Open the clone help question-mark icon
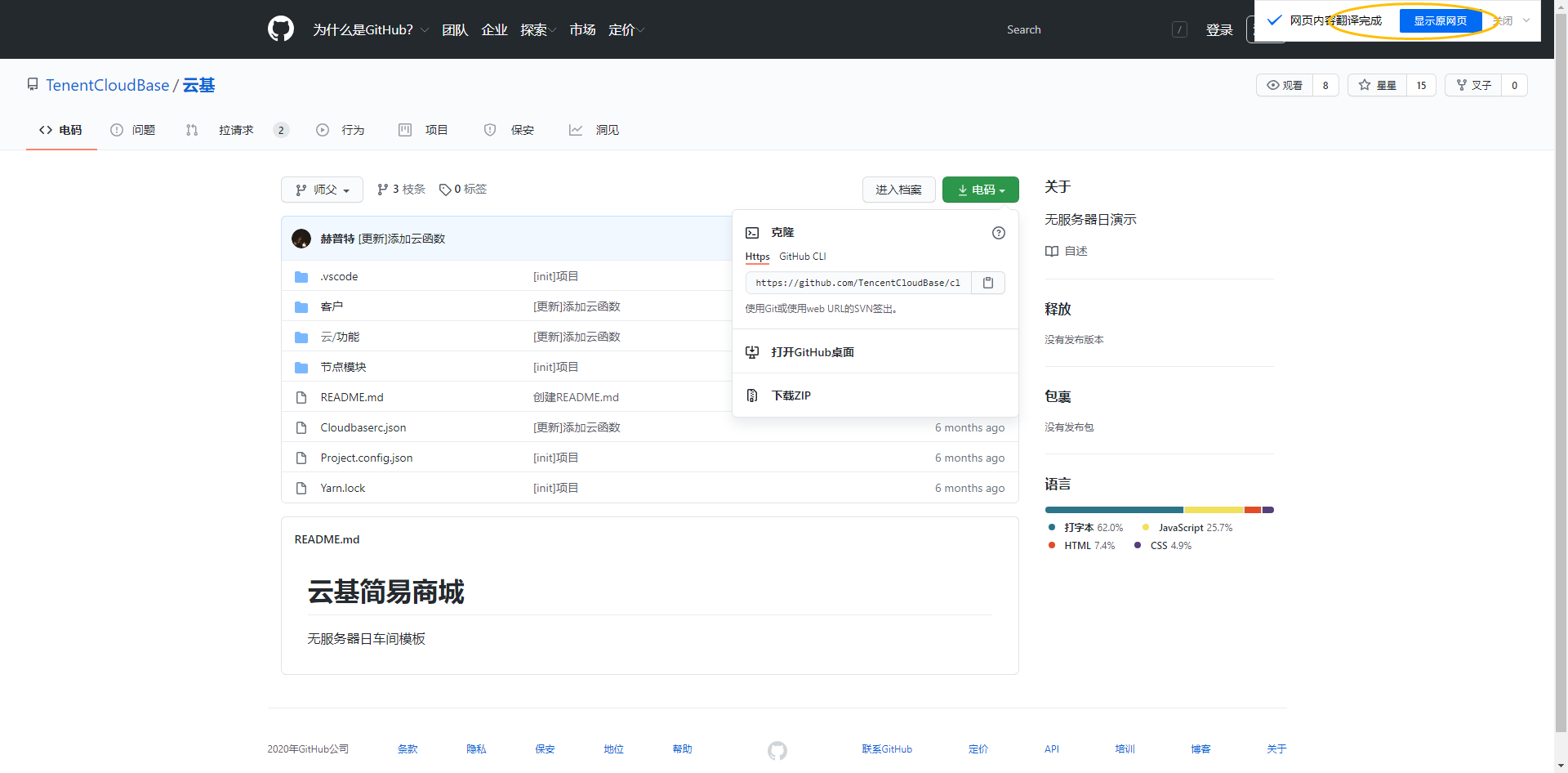The width and height of the screenshot is (1568, 773). point(999,233)
